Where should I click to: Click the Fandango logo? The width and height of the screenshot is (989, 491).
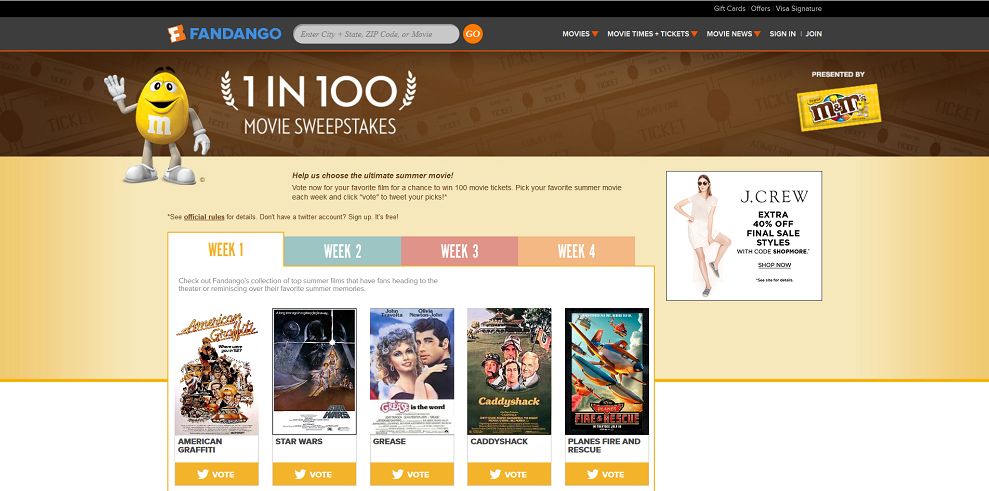pos(225,33)
